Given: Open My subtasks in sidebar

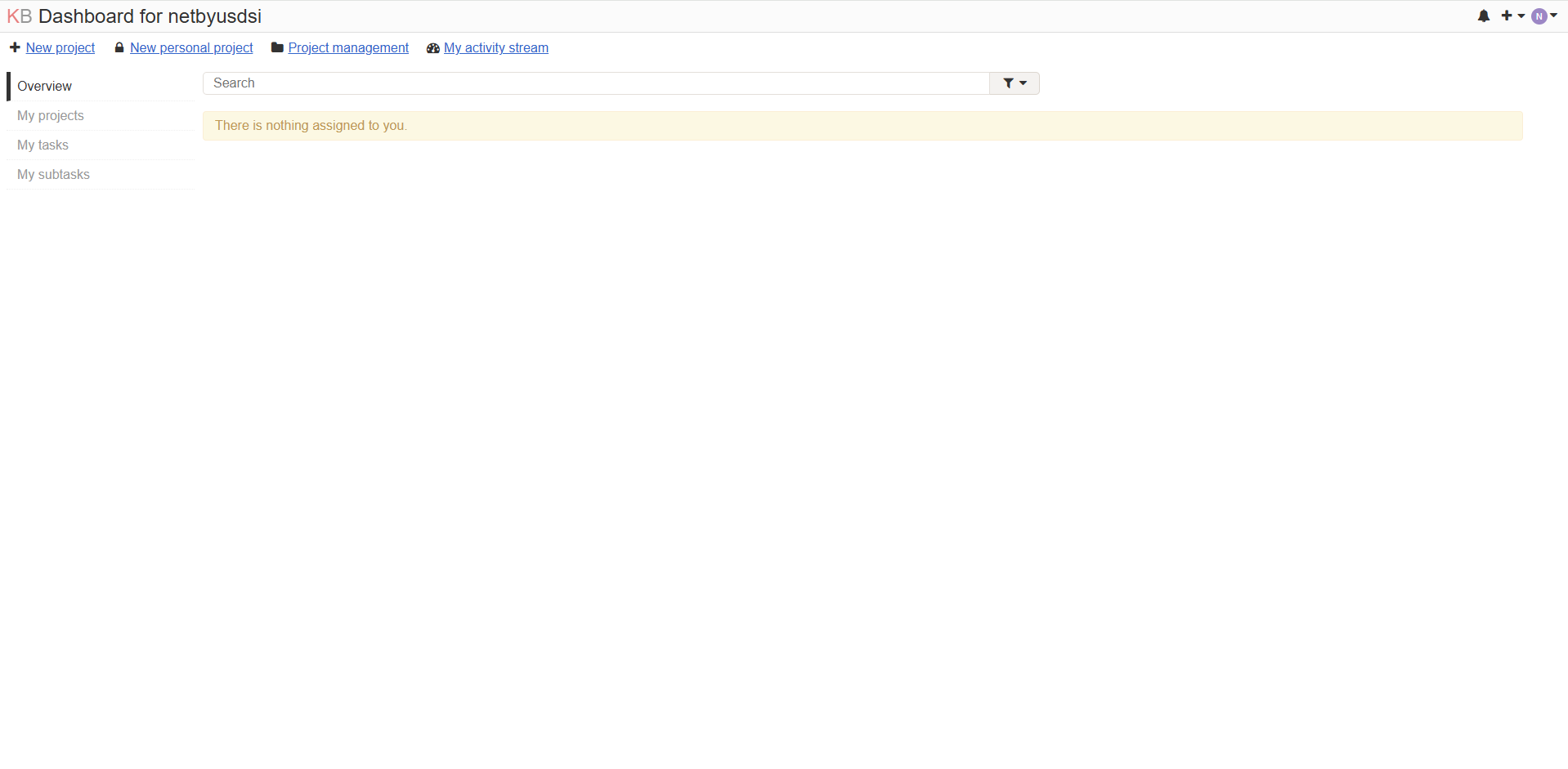Looking at the screenshot, I should point(53,174).
